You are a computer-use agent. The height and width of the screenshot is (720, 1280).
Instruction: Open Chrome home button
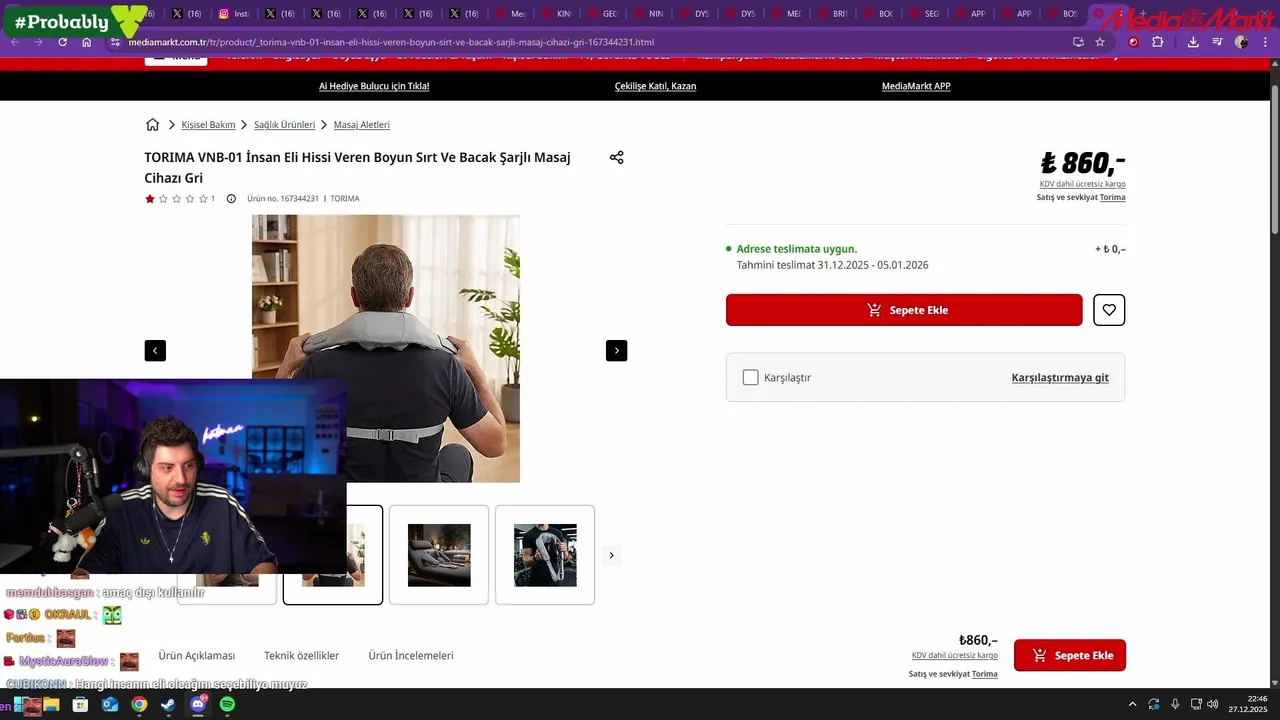[87, 42]
